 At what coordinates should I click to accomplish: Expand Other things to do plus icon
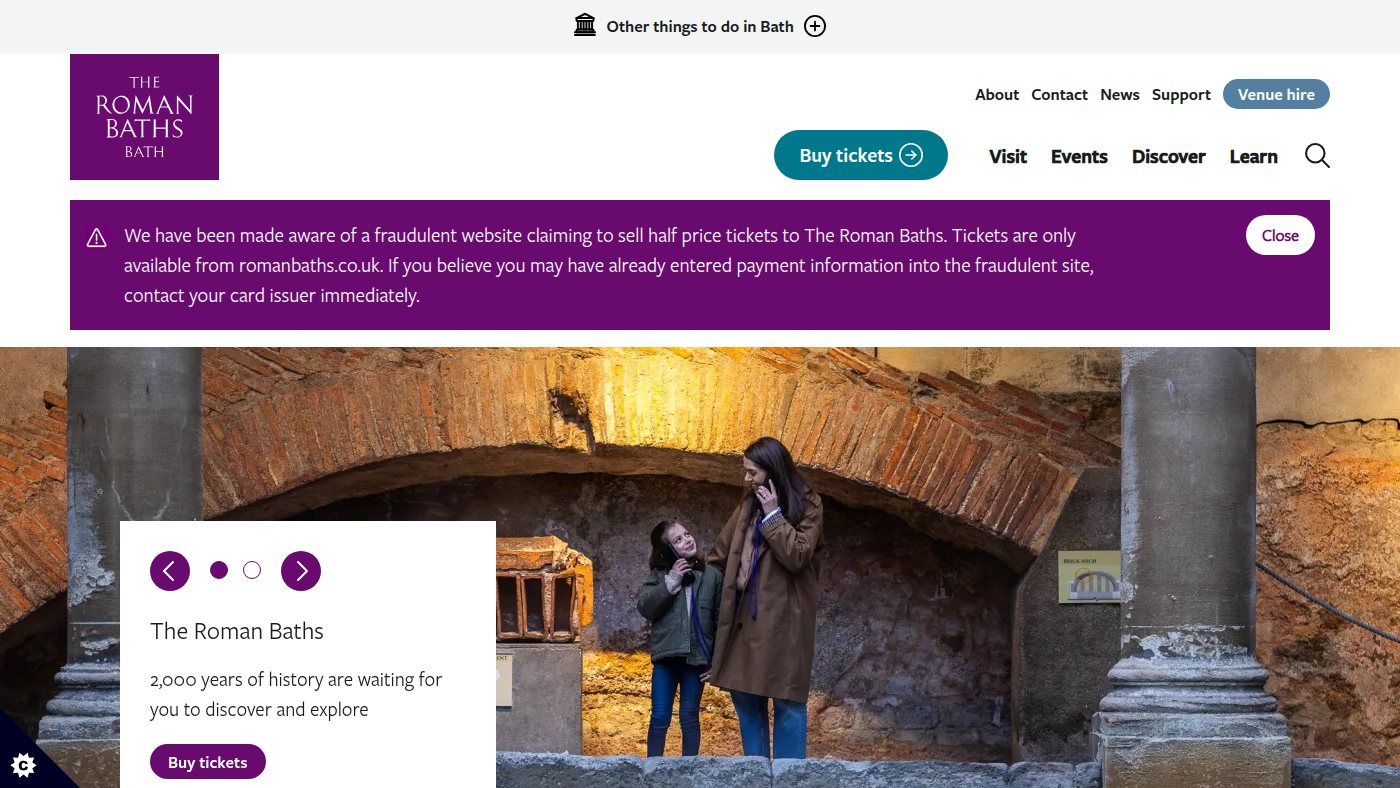(x=815, y=27)
